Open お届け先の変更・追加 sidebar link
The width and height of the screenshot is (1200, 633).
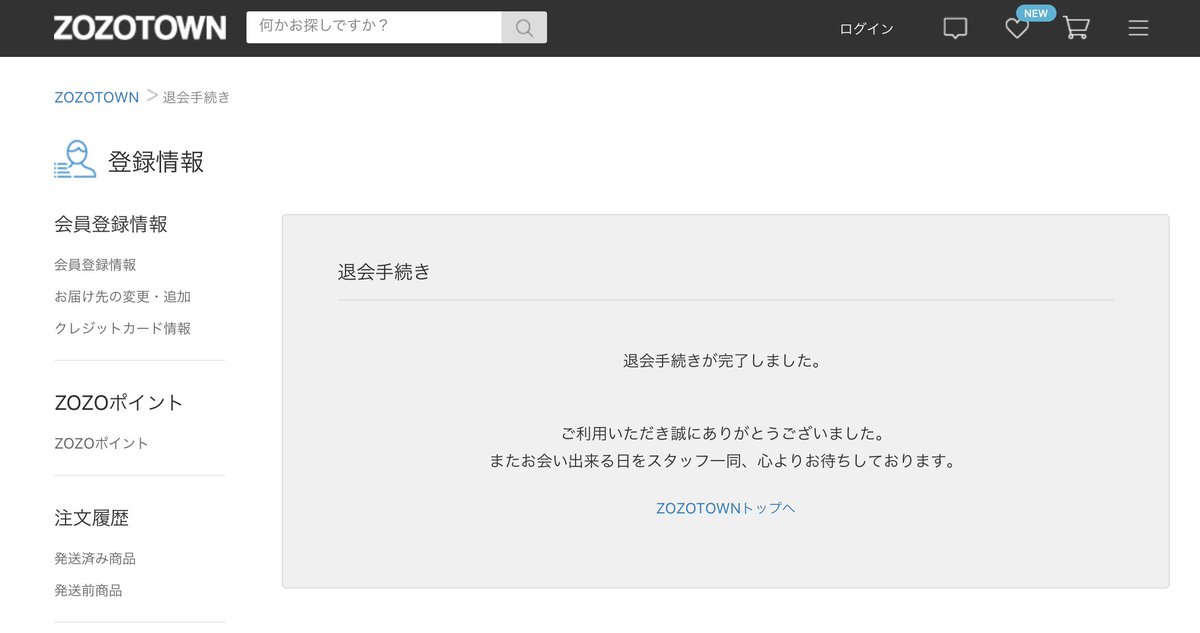click(122, 297)
